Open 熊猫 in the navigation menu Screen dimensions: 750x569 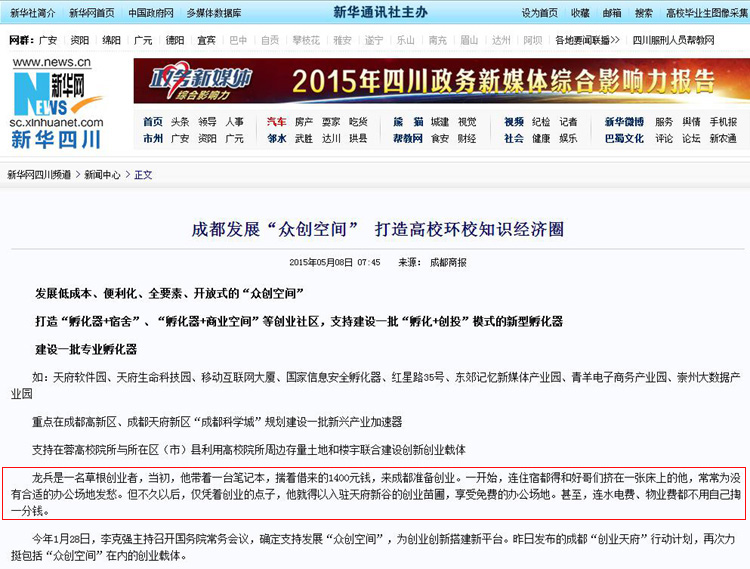coord(408,122)
